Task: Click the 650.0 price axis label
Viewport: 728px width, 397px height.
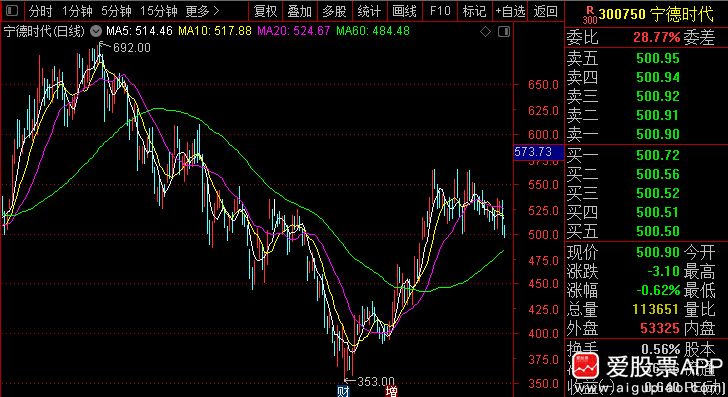Action: point(543,85)
